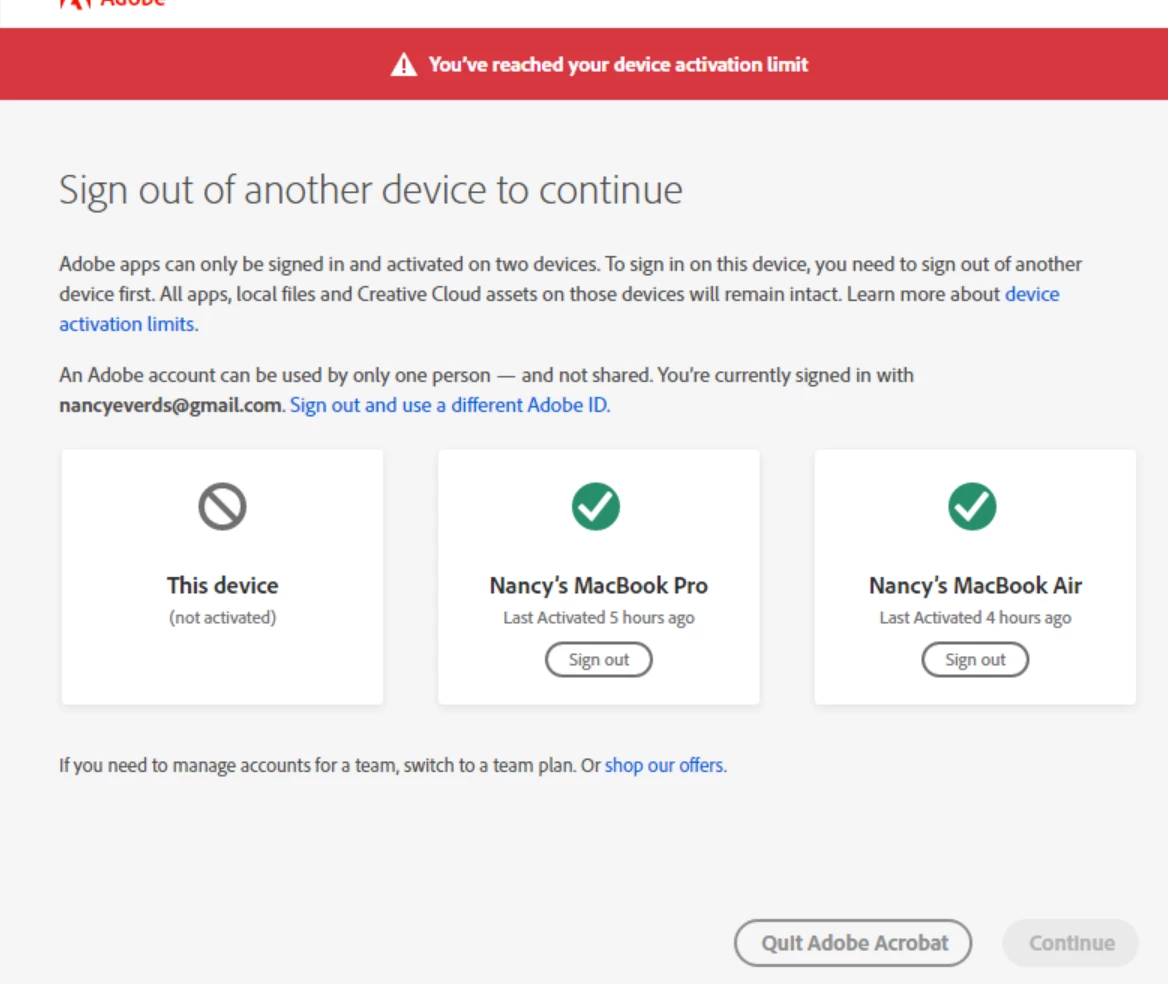Screen dimensions: 1168x984
Task: Follow the shop our offers link
Action: 665,765
